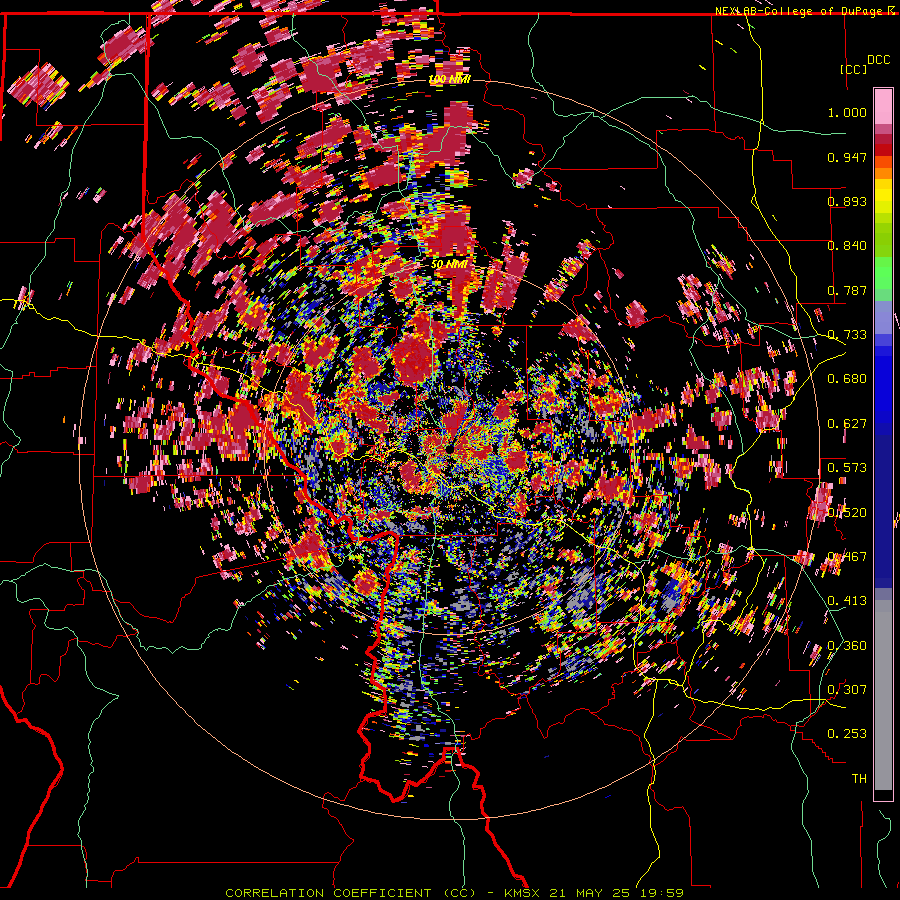Select the 0.733 scale value
Screen dimensions: 900x900
click(847, 335)
